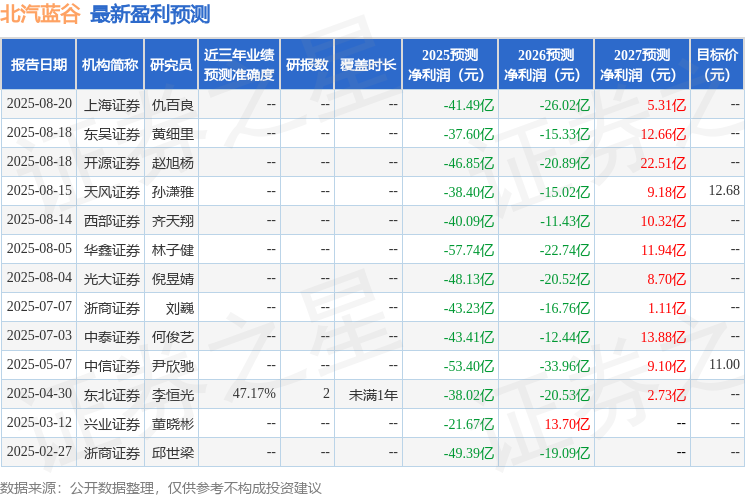Screen dimensions: 745x497
Task: Click the target price 12.68
Action: click(724, 191)
